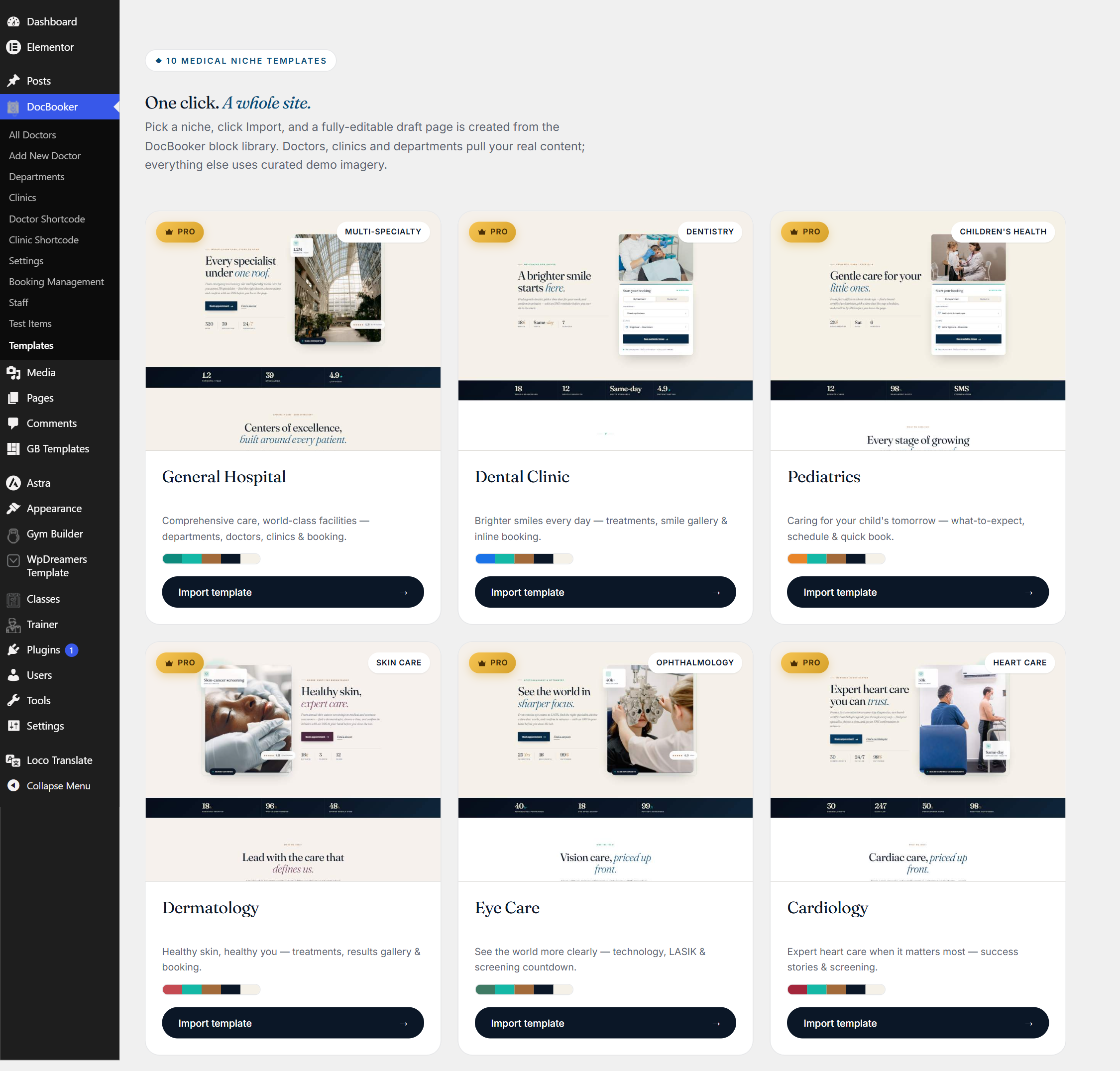The width and height of the screenshot is (1120, 1071).
Task: Open Clinic Shortcode submenu item
Action: [x=43, y=240]
